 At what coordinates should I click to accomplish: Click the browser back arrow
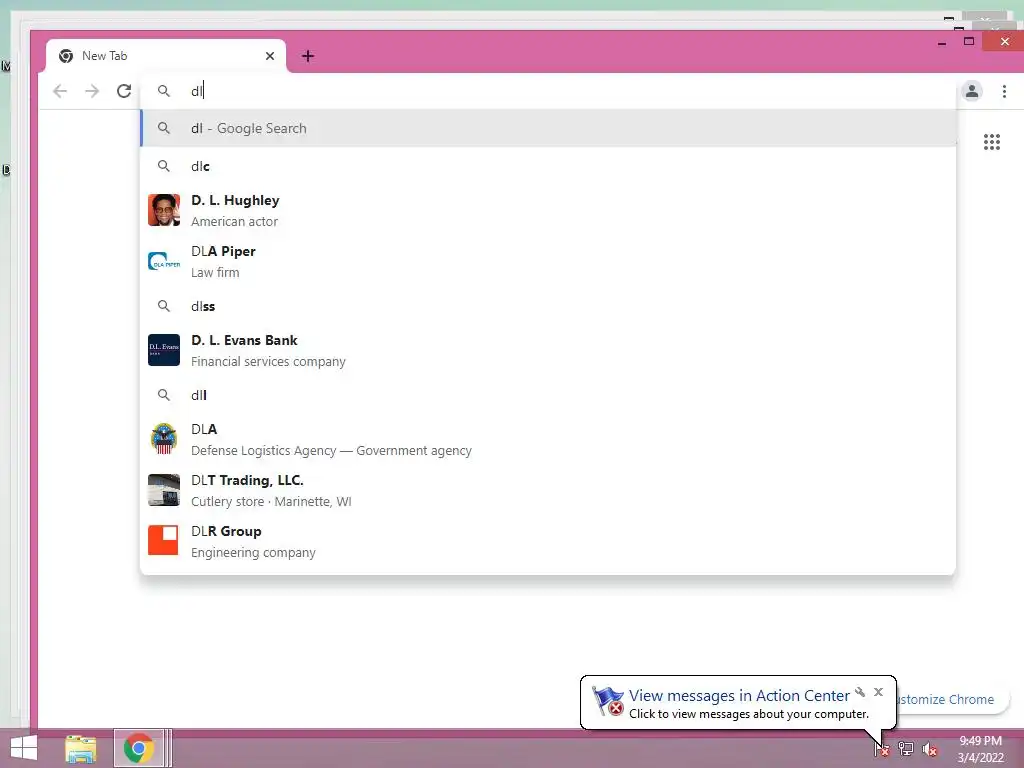tap(60, 91)
